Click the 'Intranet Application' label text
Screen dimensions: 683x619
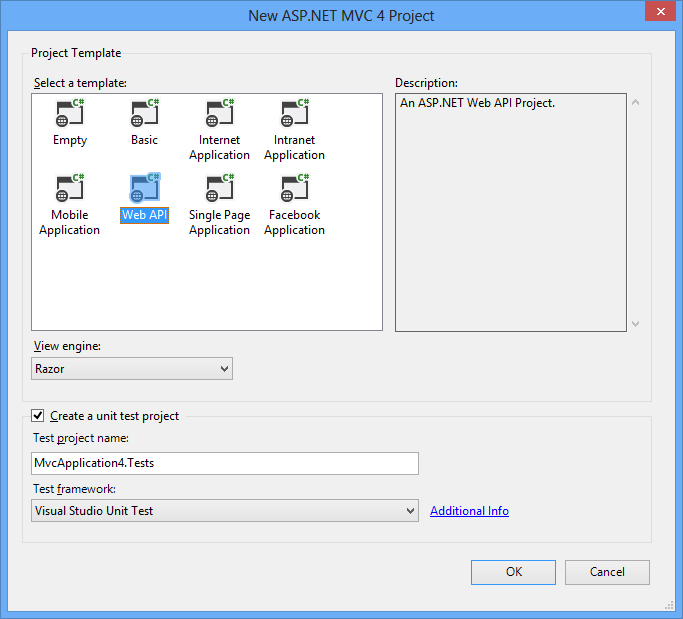tap(294, 147)
